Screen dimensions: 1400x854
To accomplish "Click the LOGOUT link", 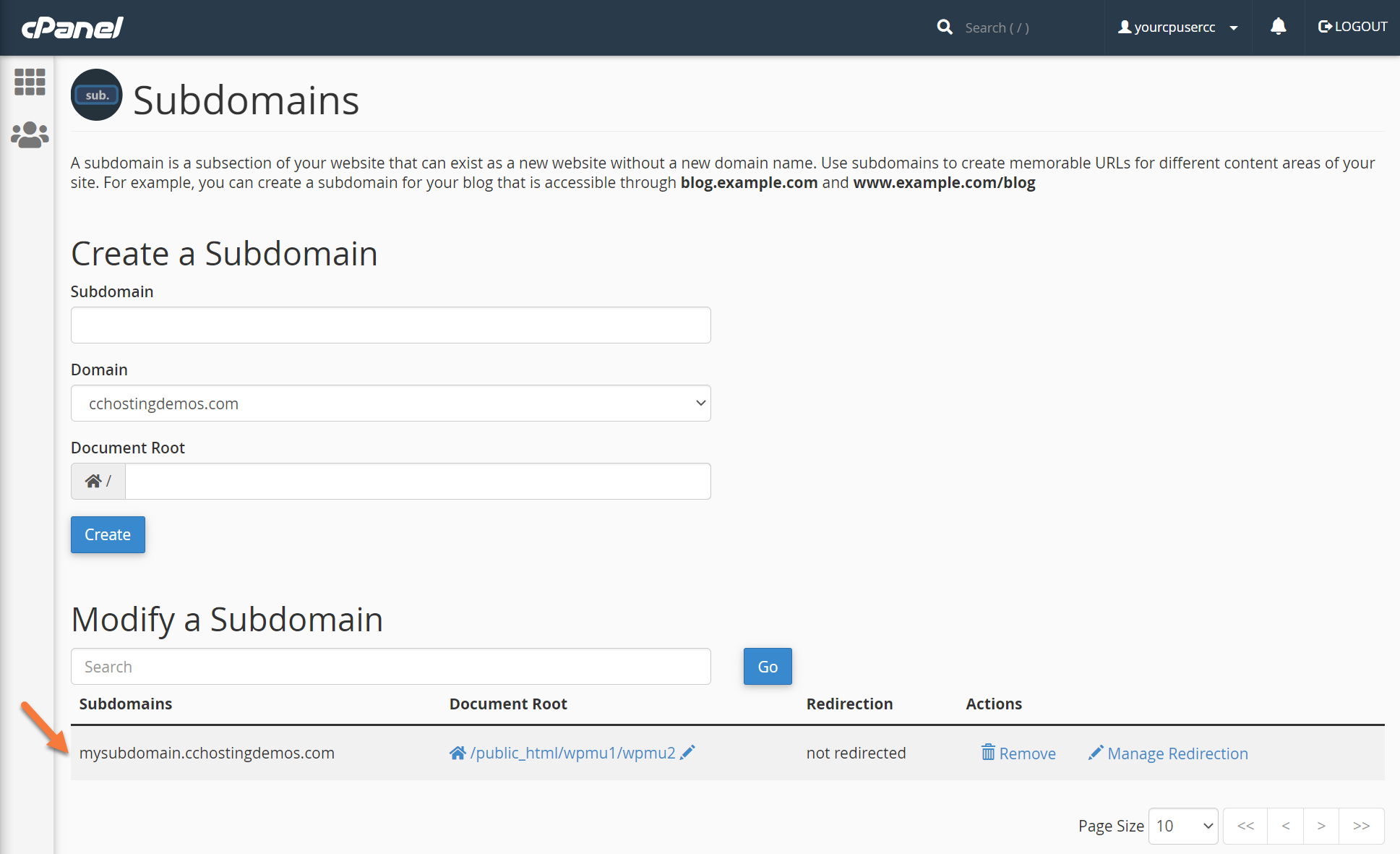I will click(x=1352, y=27).
